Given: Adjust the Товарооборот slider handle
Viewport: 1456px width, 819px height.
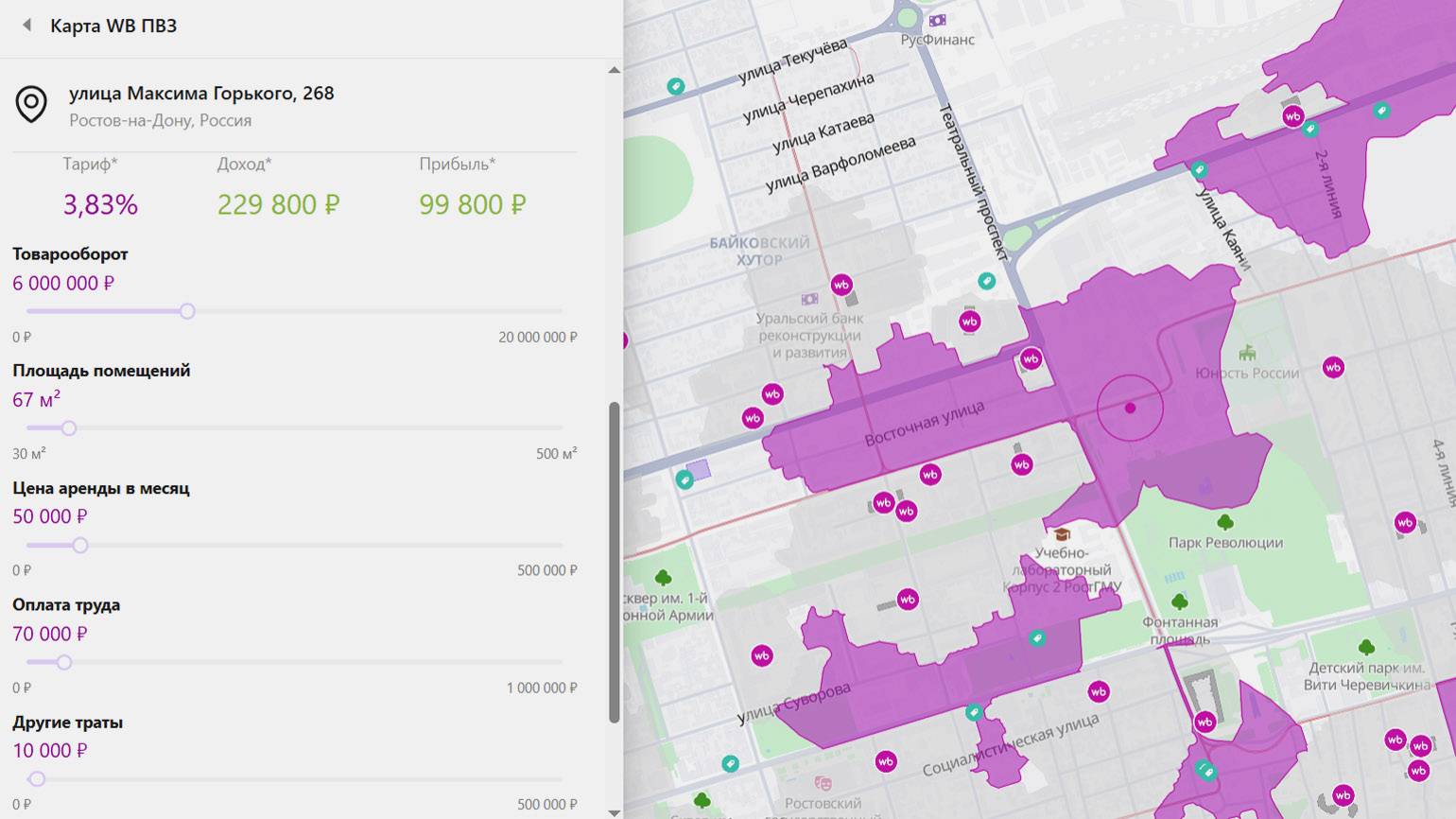Looking at the screenshot, I should (187, 311).
